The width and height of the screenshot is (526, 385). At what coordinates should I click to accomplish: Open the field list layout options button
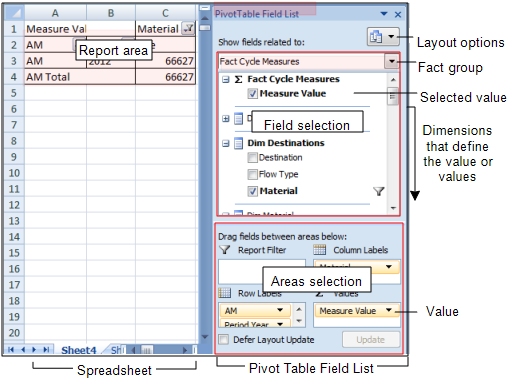tap(383, 37)
